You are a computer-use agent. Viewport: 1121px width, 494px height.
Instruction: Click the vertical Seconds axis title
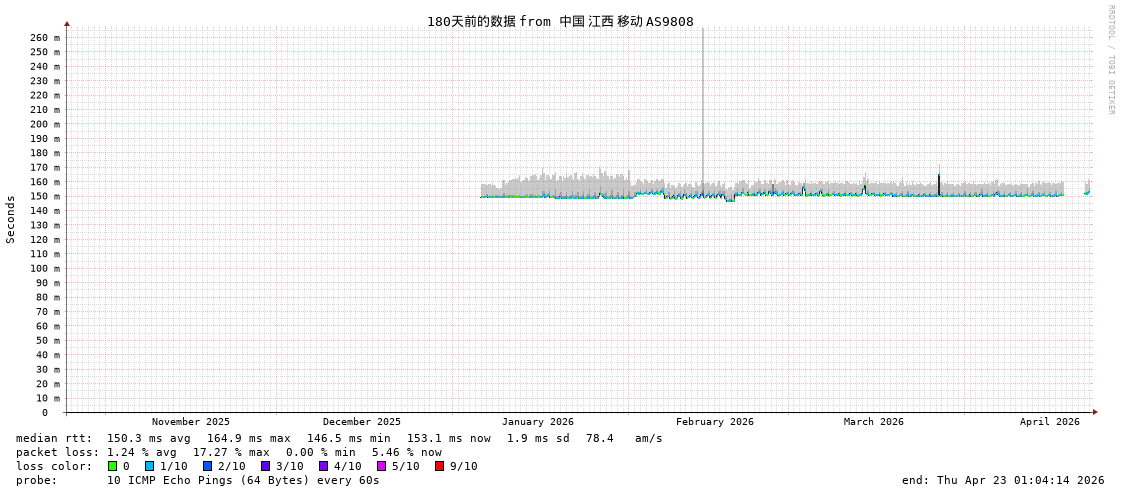pyautogui.click(x=11, y=219)
